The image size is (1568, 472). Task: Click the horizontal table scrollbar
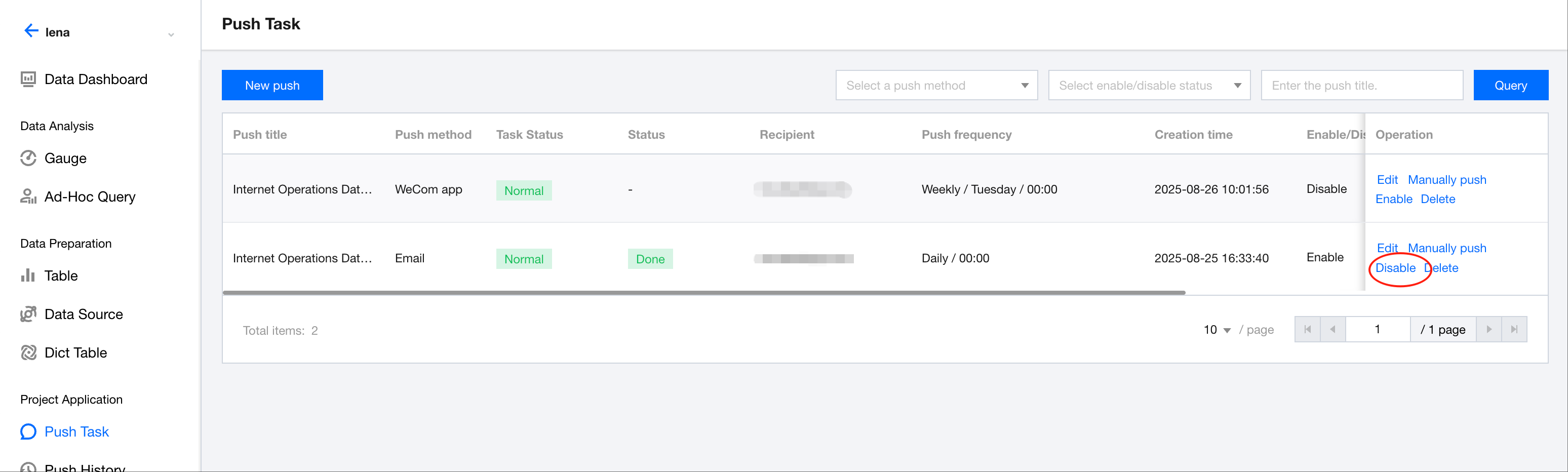[703, 293]
